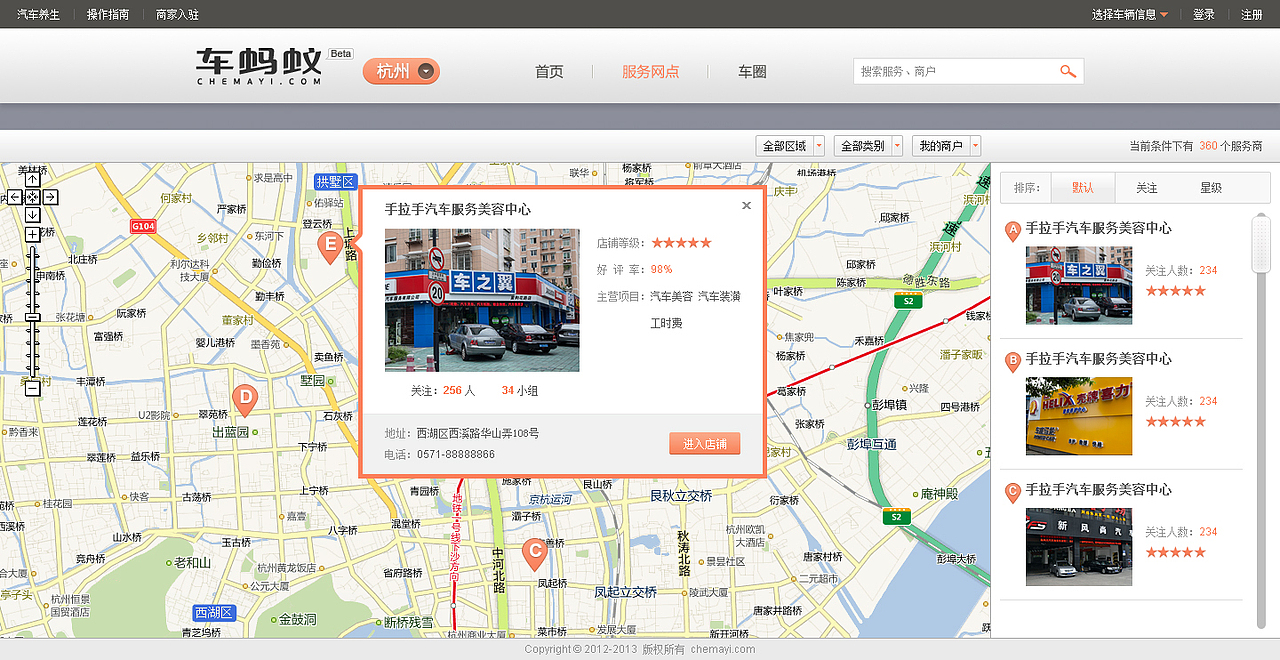Click the 34 小组 count in the popup
Image resolution: width=1280 pixels, height=660 pixels.
click(x=520, y=391)
